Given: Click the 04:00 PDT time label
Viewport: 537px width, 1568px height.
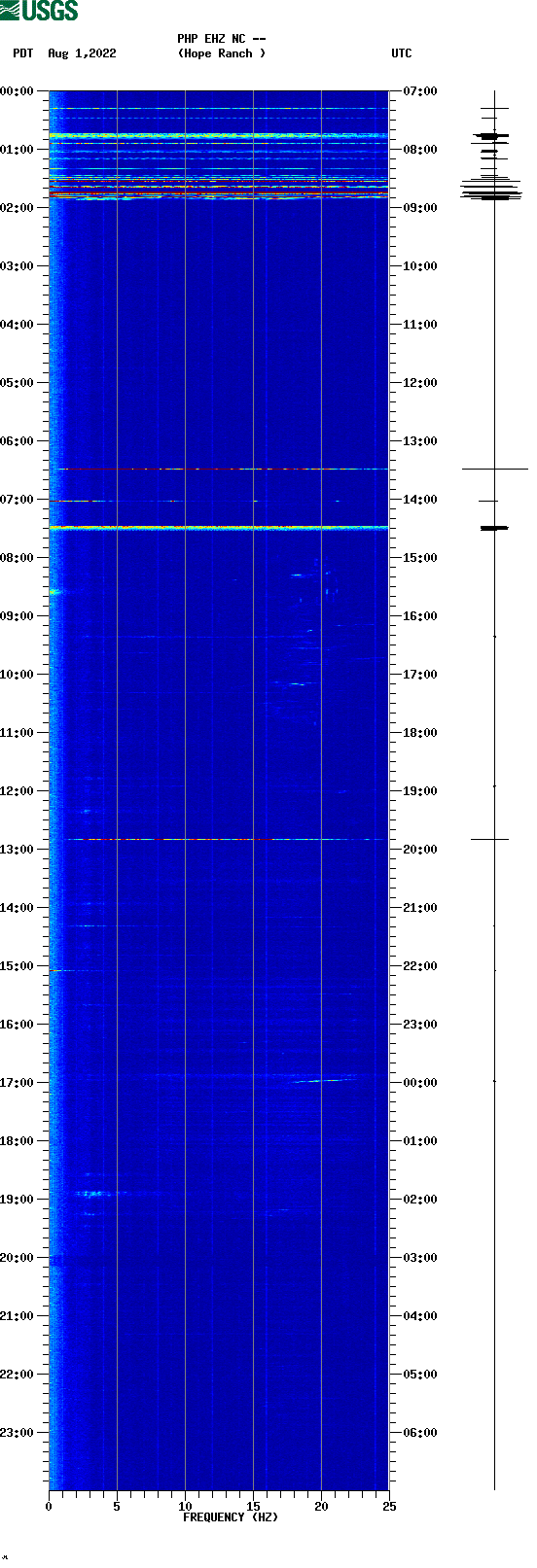Looking at the screenshot, I should [18, 325].
